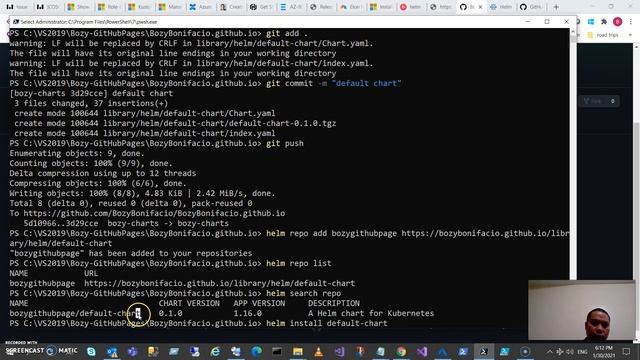Open Microsoft Edge taskbar icon
The image size is (640, 360).
point(256,351)
